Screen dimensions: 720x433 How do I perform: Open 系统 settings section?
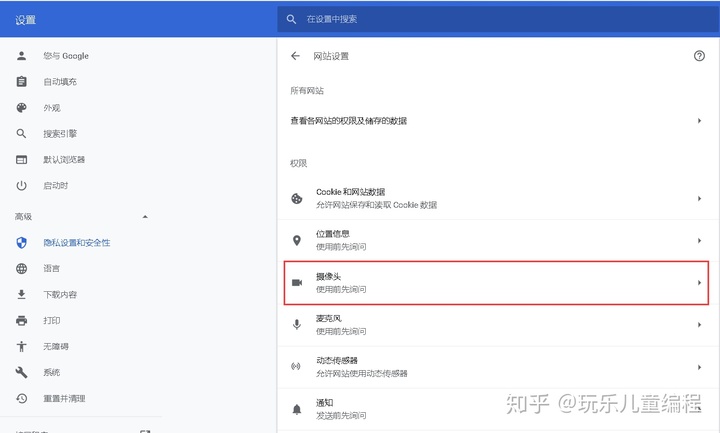[52, 372]
